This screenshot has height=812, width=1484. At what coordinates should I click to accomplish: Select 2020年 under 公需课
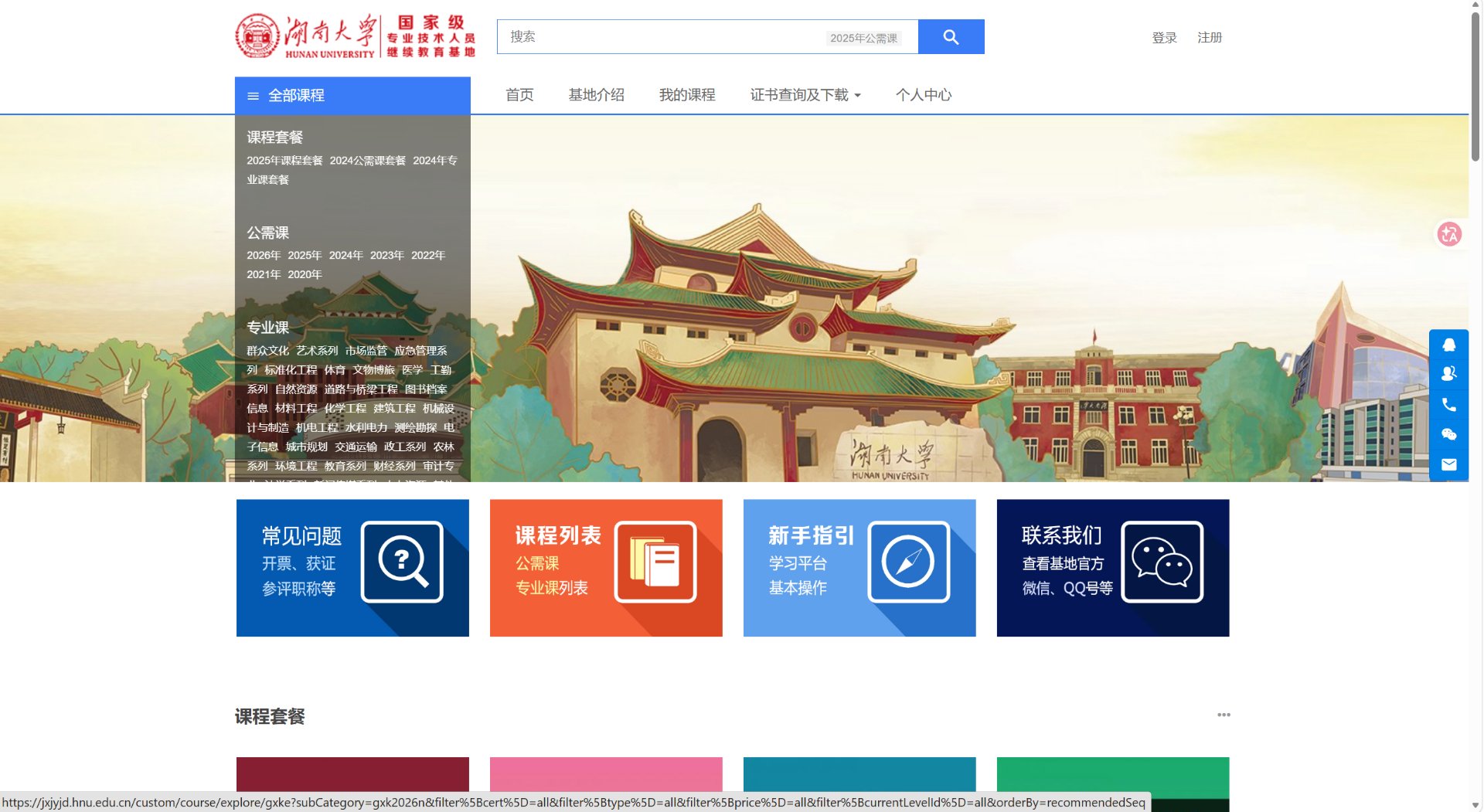click(305, 275)
